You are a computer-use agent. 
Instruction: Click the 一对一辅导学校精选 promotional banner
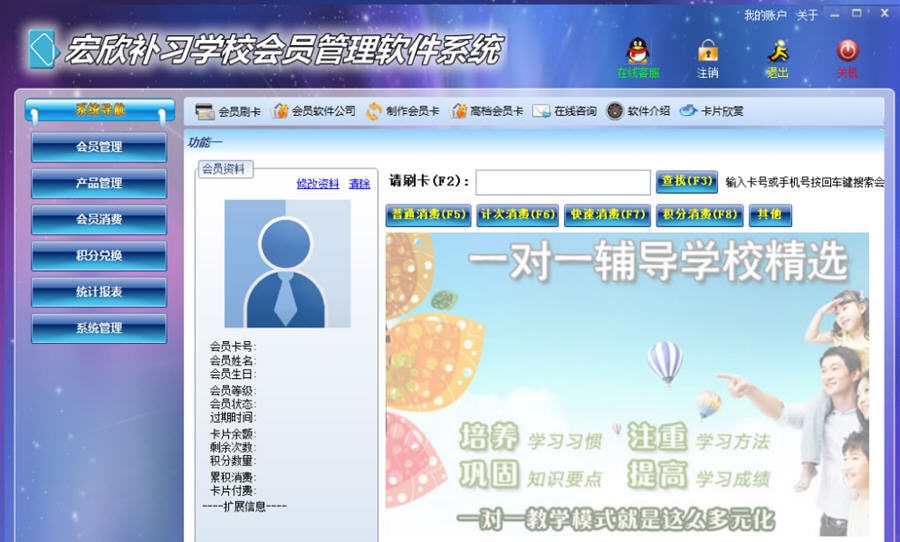pyautogui.click(x=627, y=386)
